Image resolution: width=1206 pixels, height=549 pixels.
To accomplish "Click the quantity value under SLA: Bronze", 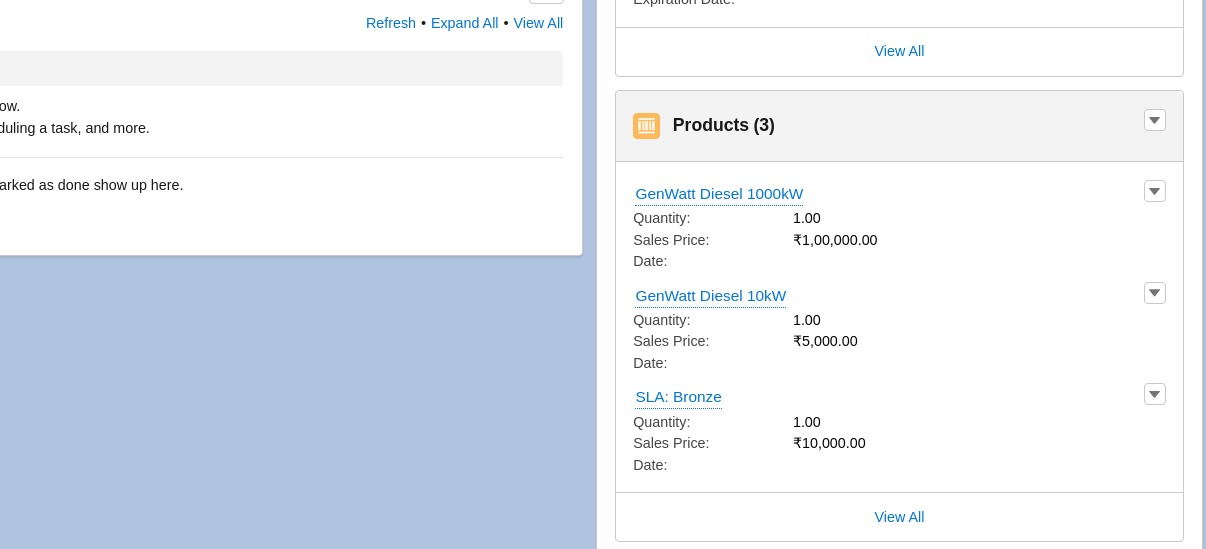I will [806, 422].
